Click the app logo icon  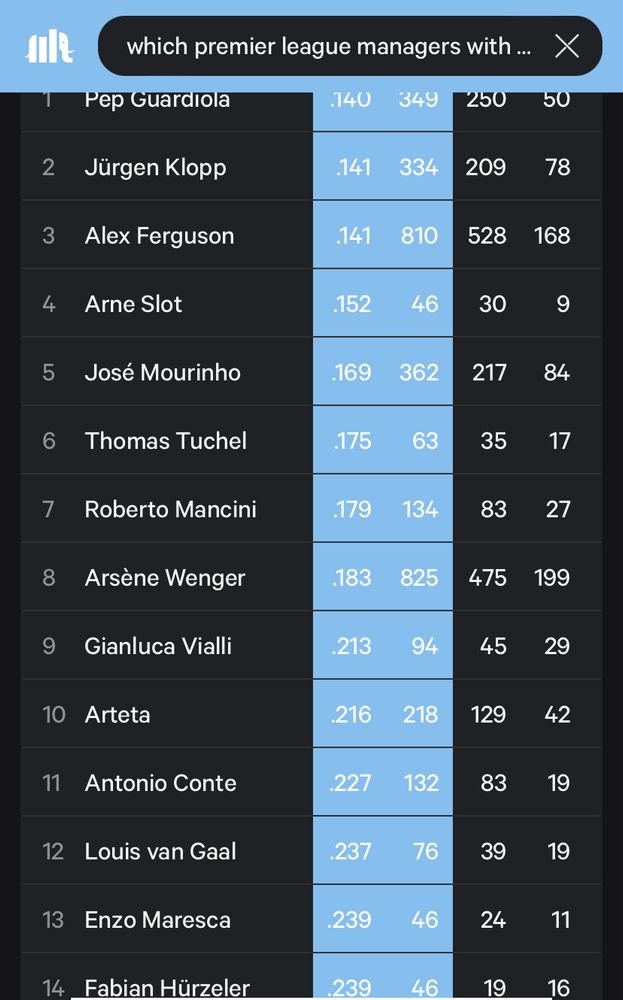point(49,47)
